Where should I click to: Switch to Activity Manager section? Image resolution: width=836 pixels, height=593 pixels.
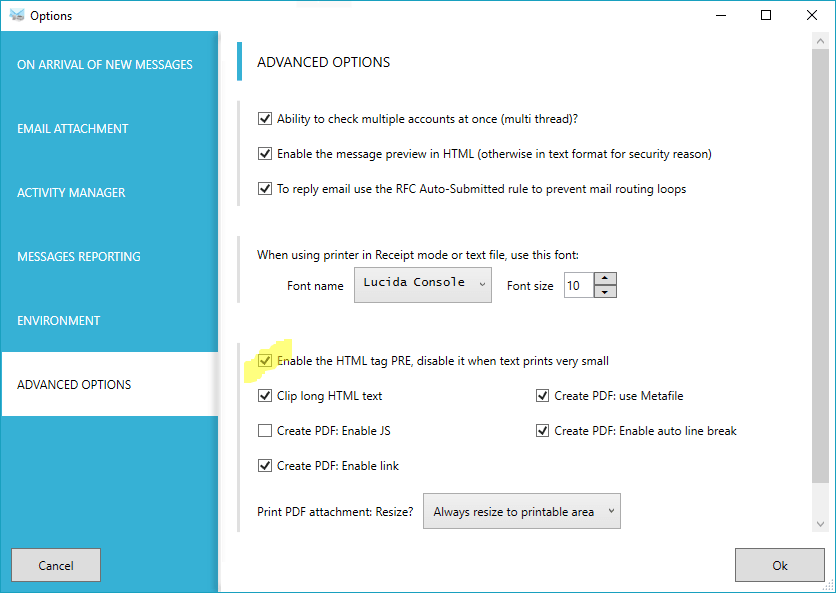tap(109, 192)
